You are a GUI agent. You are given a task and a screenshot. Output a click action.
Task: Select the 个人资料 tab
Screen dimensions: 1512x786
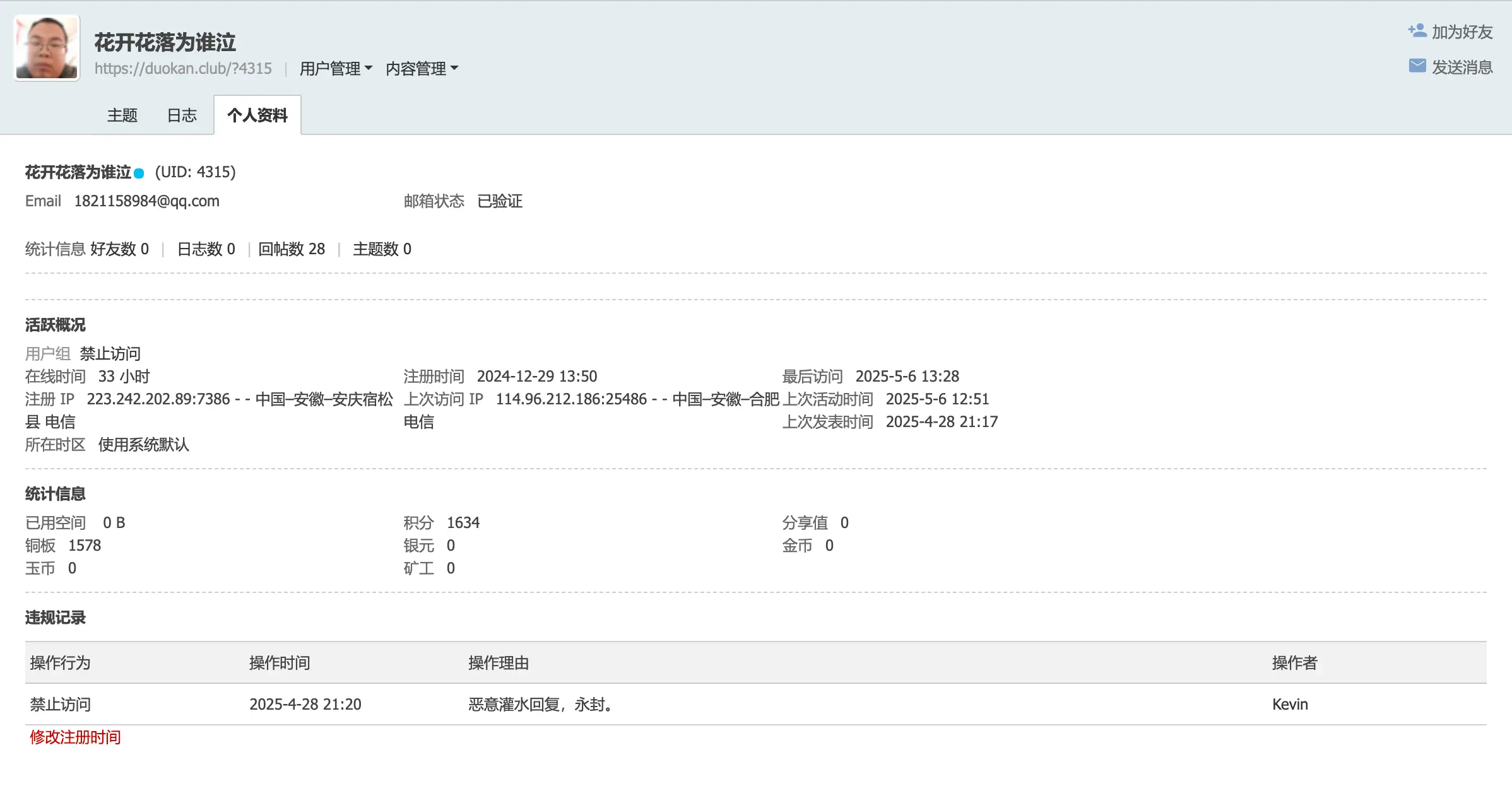[257, 115]
